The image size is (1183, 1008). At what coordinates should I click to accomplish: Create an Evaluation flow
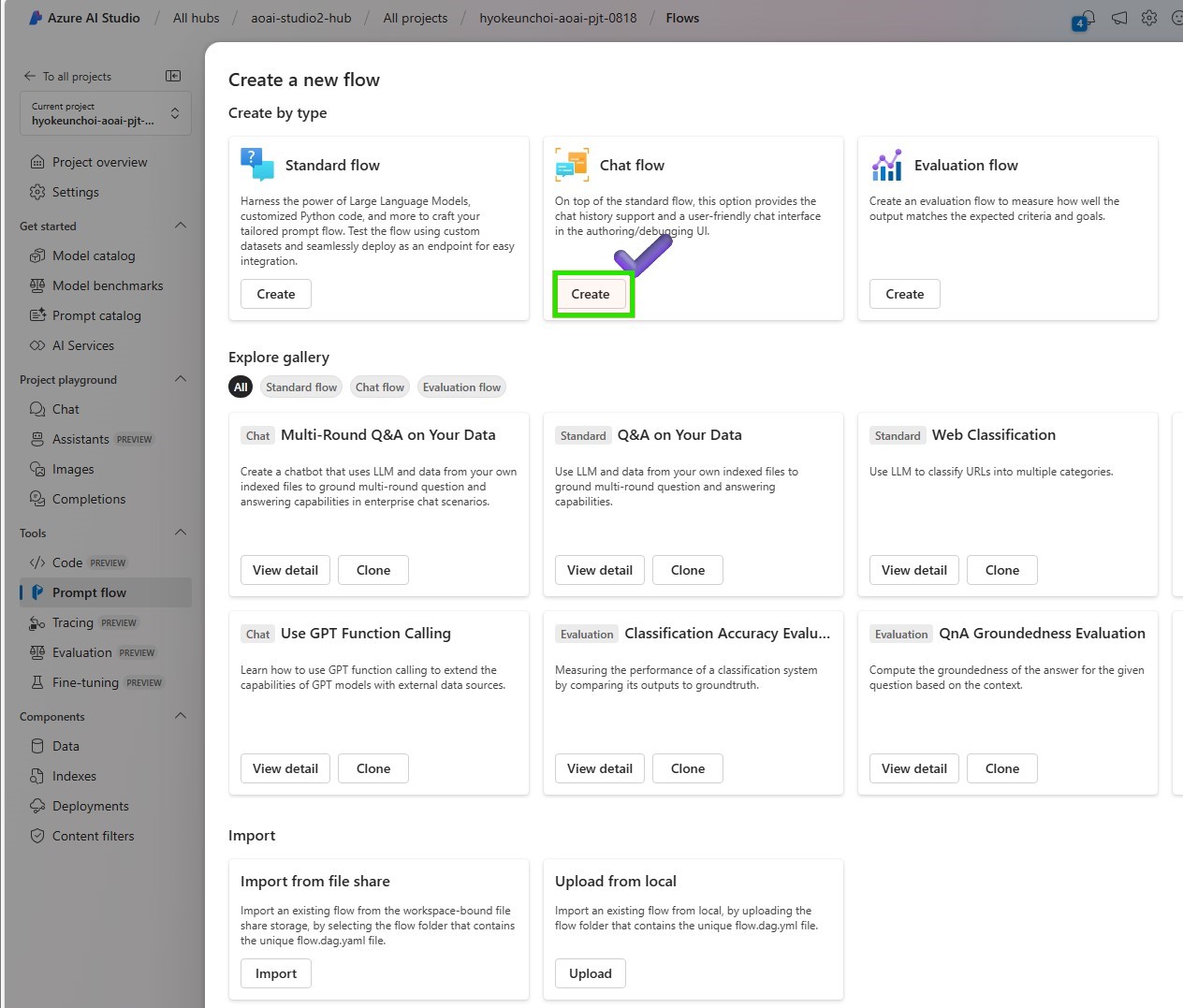point(905,294)
